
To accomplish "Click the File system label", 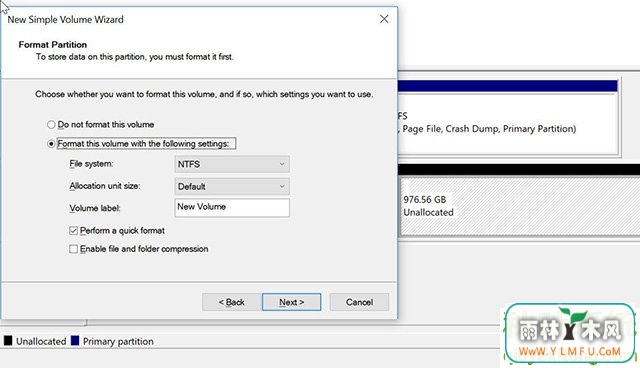I will [91, 164].
